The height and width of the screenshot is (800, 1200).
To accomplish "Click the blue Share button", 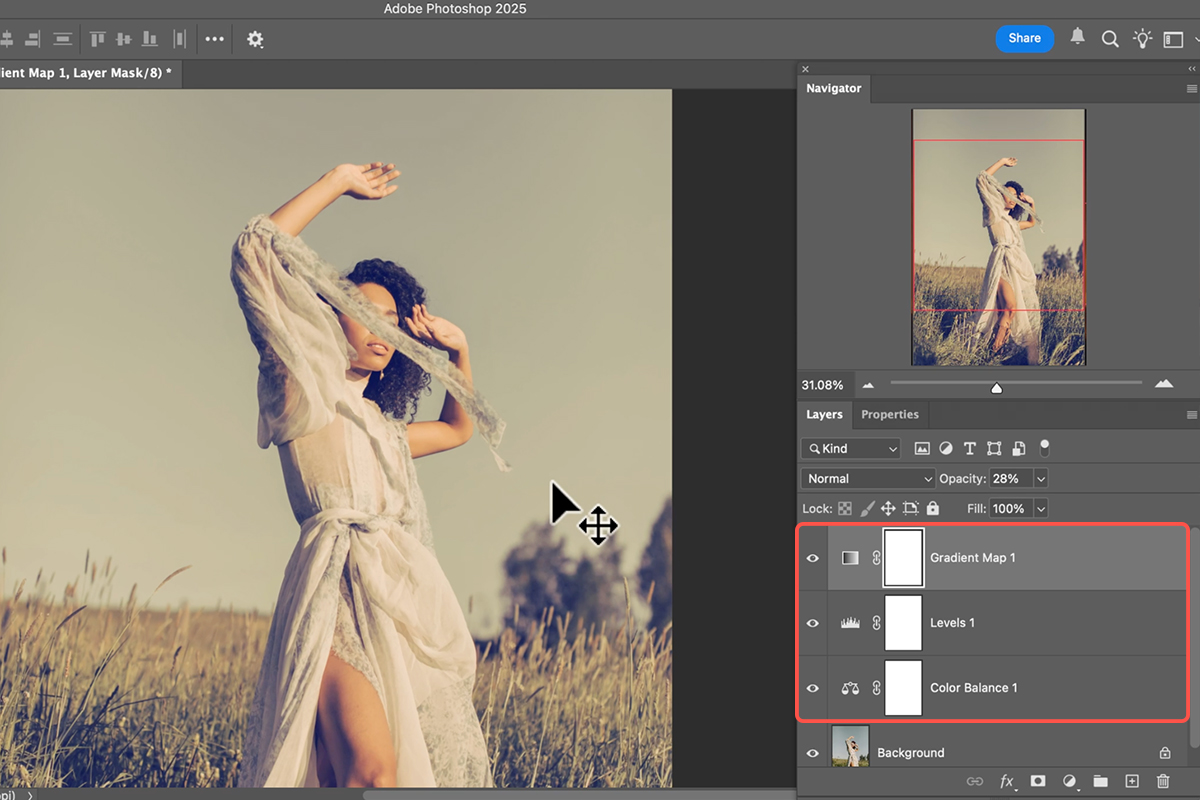I will 1024,38.
